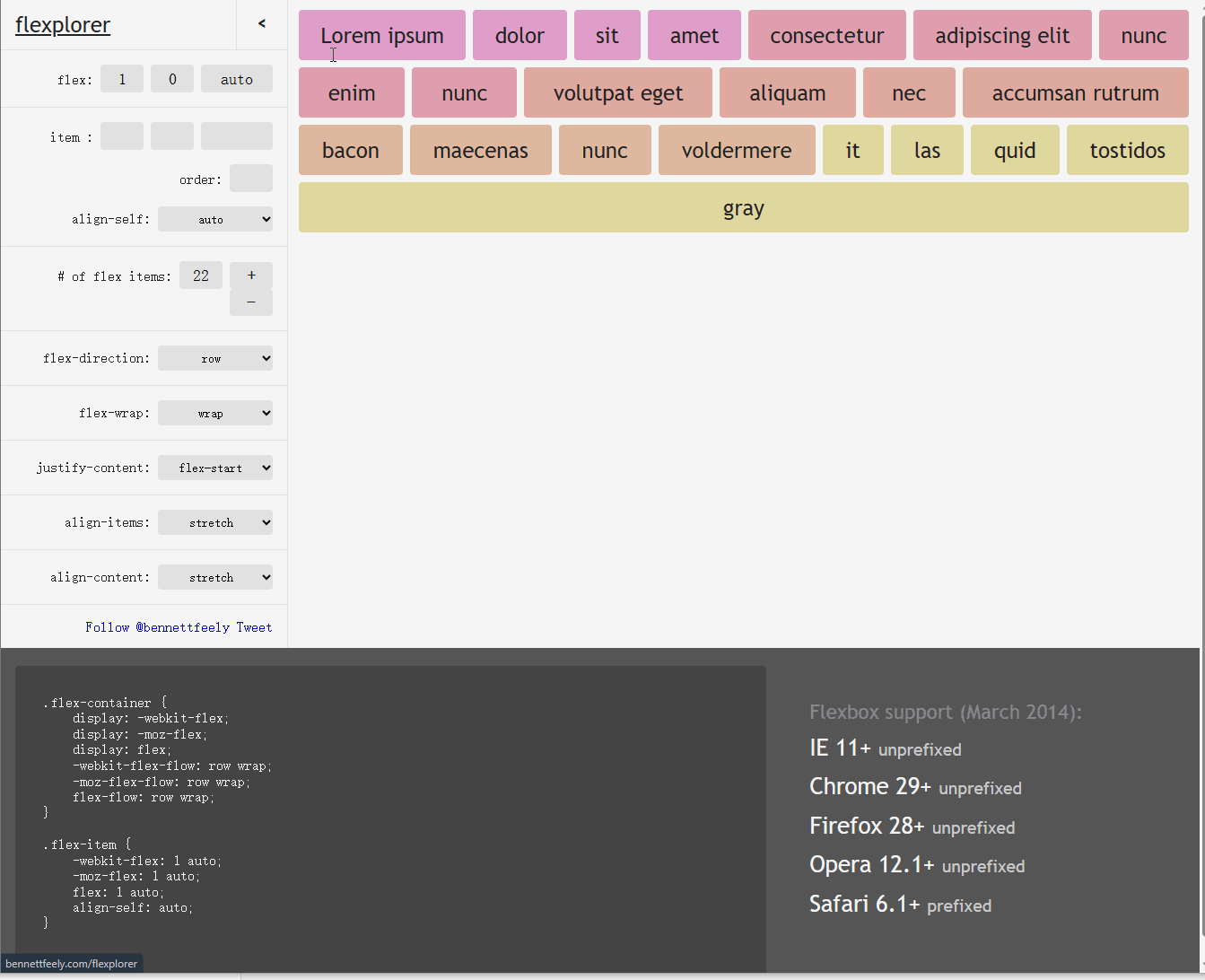Select the volutpat eget flex item
Image resolution: width=1205 pixels, height=980 pixels.
point(618,92)
